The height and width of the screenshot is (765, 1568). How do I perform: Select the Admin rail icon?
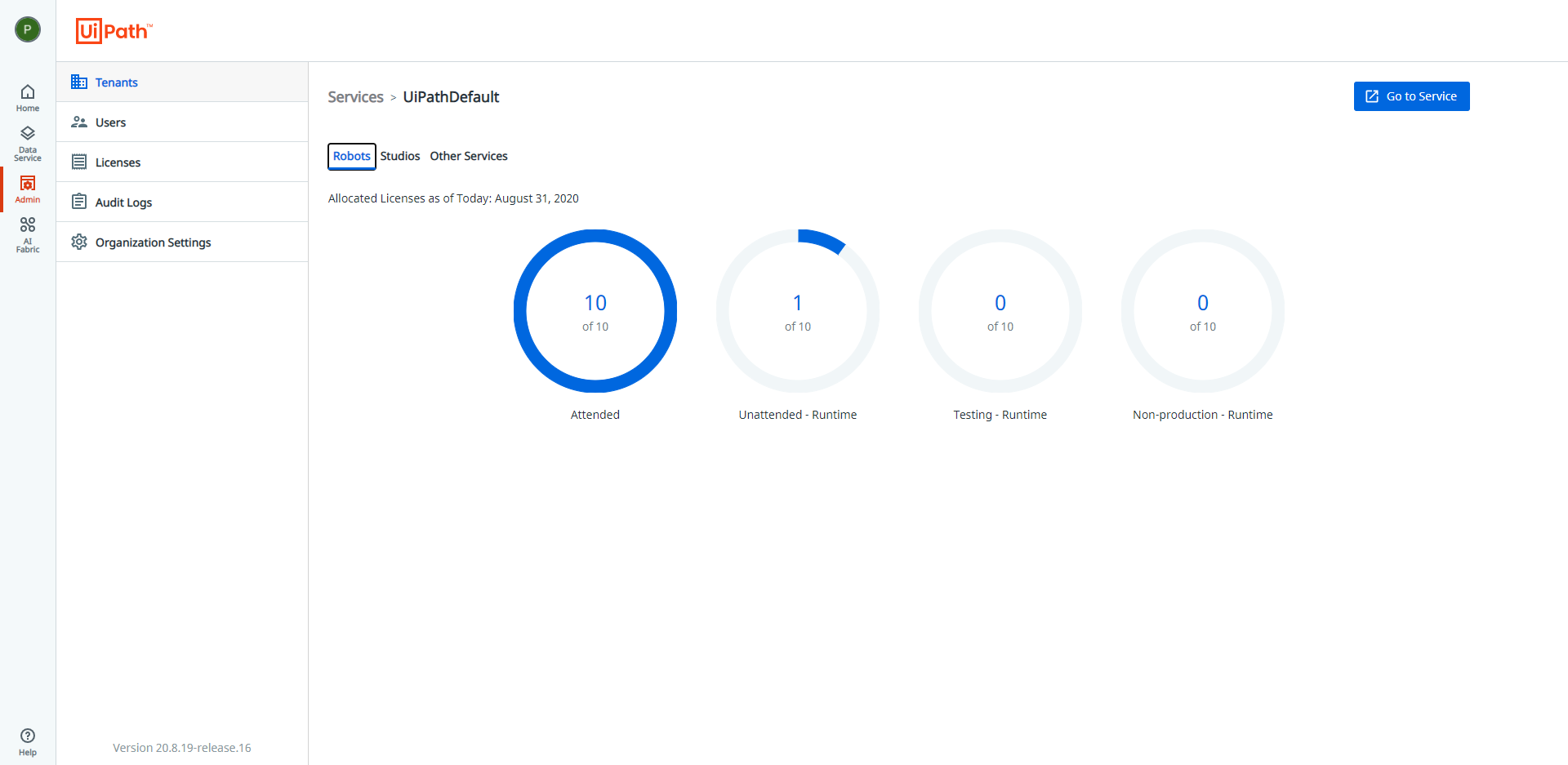tap(28, 189)
